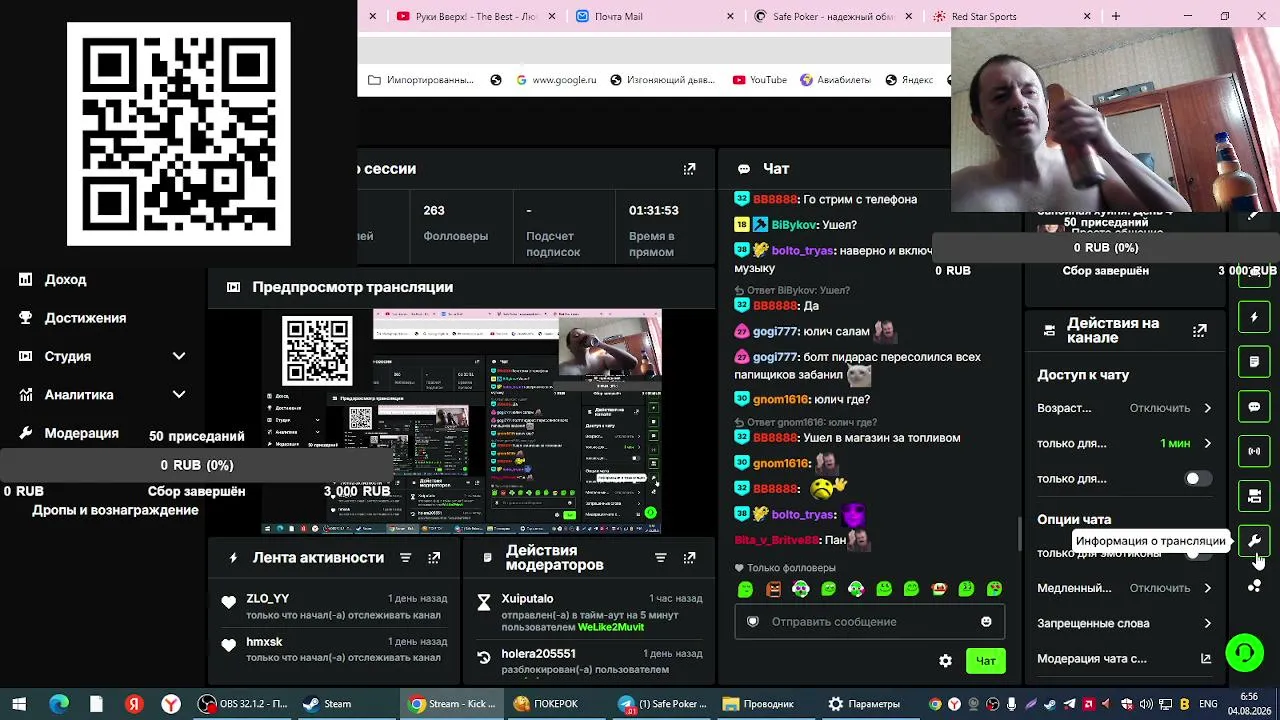The height and width of the screenshot is (720, 1280).
Task: Open the 1 мин chat restriction setting
Action: pos(1125,443)
